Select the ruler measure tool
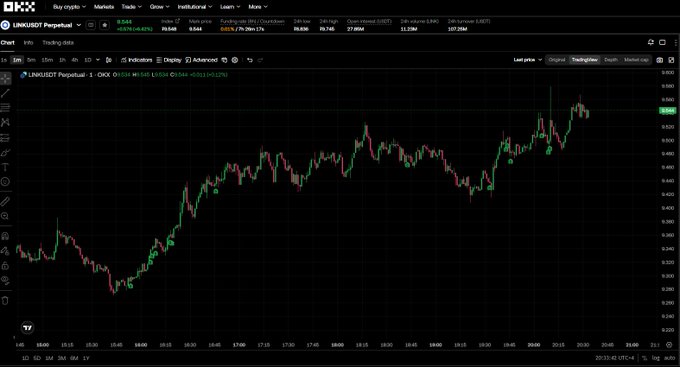The image size is (680, 367). coord(5,201)
